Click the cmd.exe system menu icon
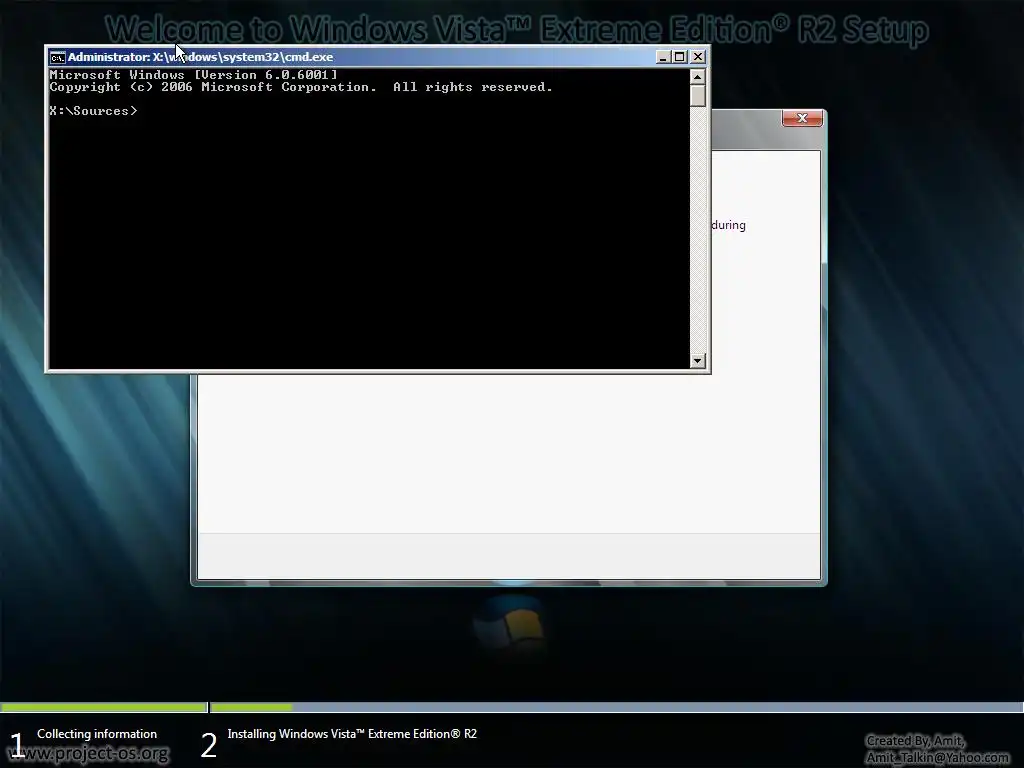This screenshot has height=768, width=1024. (57, 57)
